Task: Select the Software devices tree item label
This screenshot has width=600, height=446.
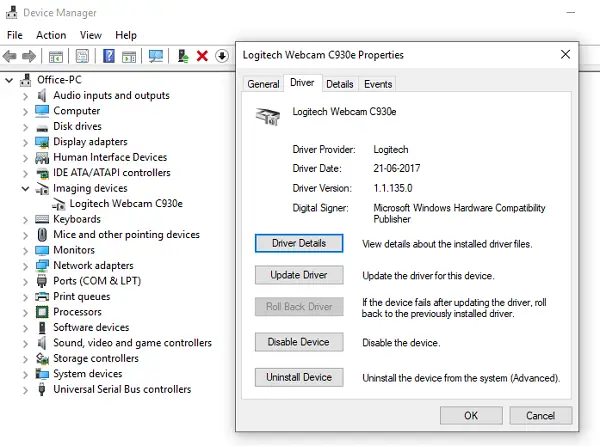Action: [x=91, y=327]
